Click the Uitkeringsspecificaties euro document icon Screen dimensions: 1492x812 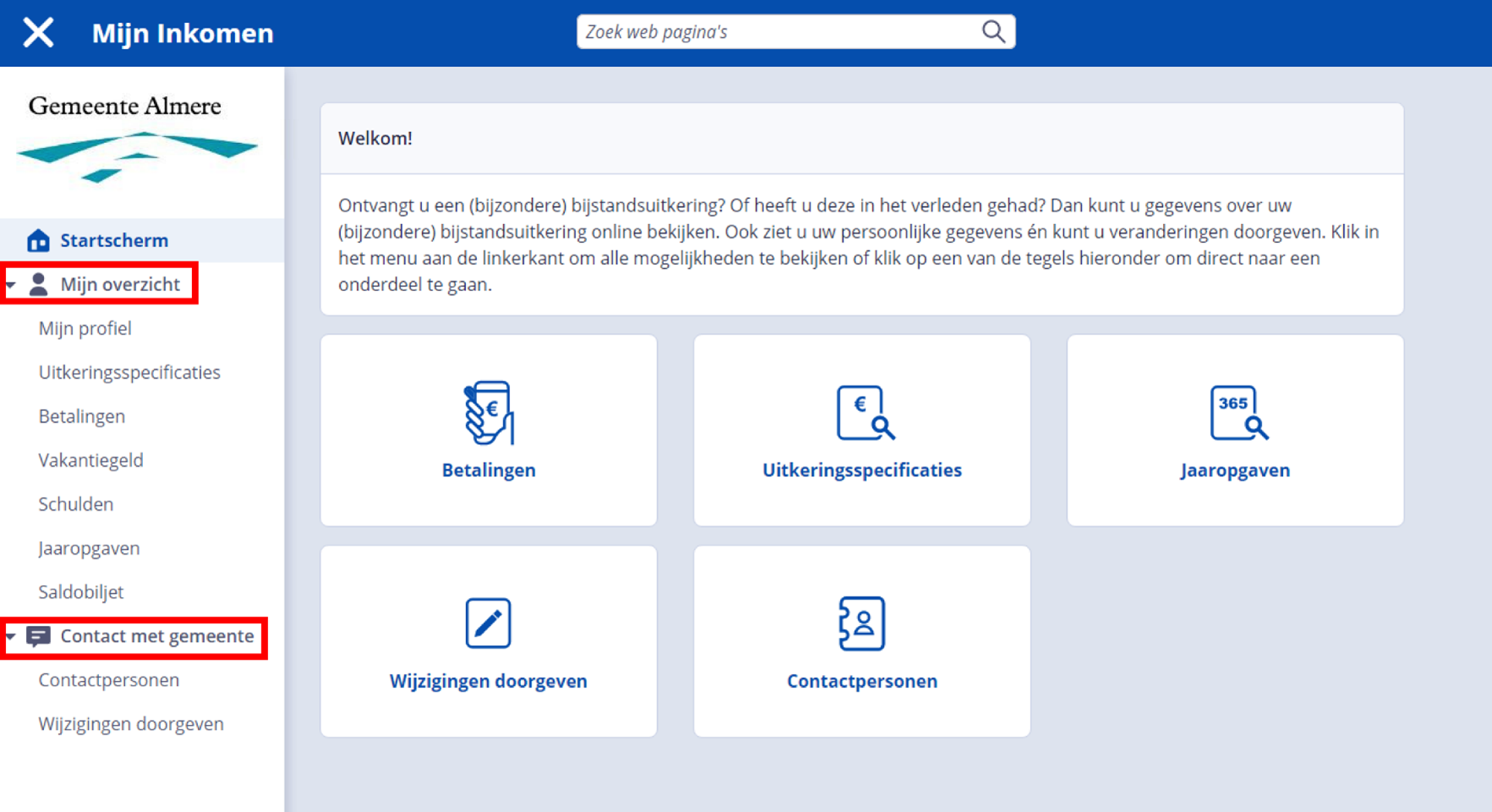(864, 413)
